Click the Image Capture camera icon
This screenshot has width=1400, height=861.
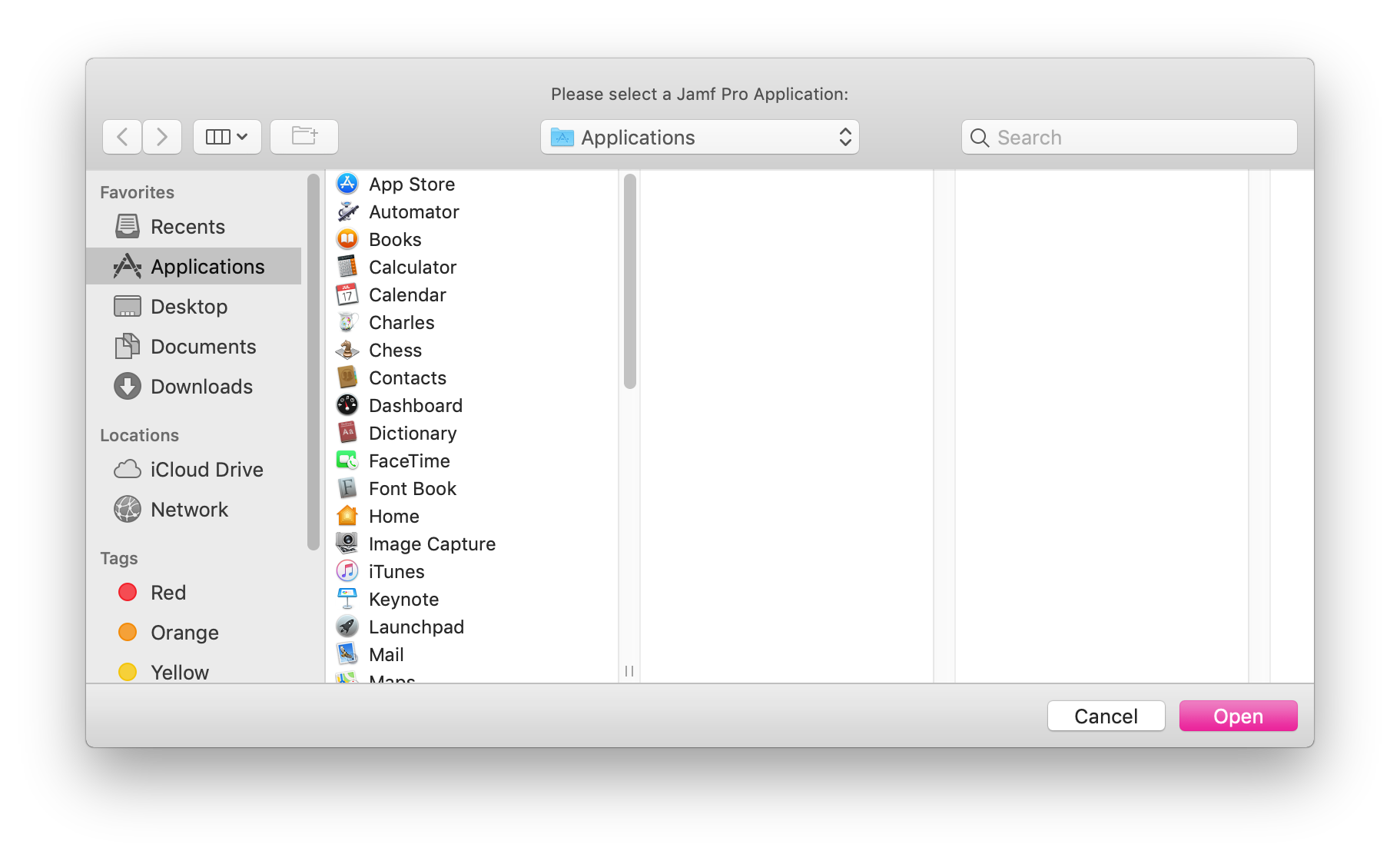tap(347, 544)
